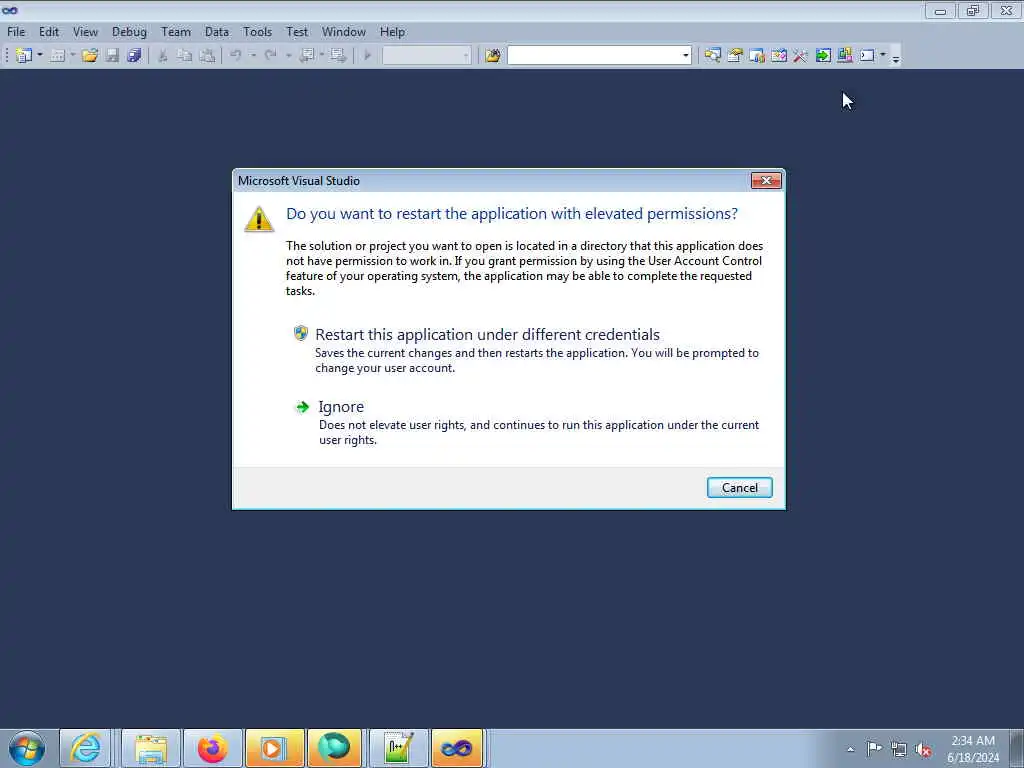The width and height of the screenshot is (1024, 768).
Task: Click the Undo arrow icon
Action: point(236,56)
